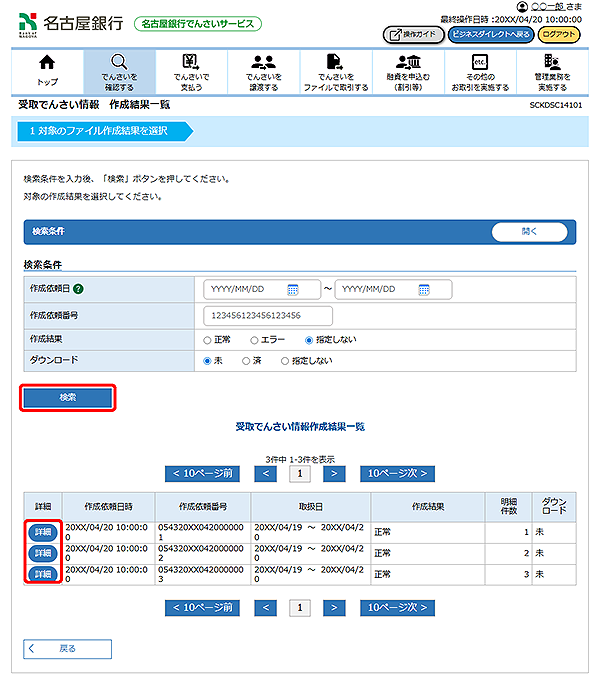600x679 pixels.
Task: Open でんさいを譲渡する menu icon
Action: pyautogui.click(x=263, y=63)
